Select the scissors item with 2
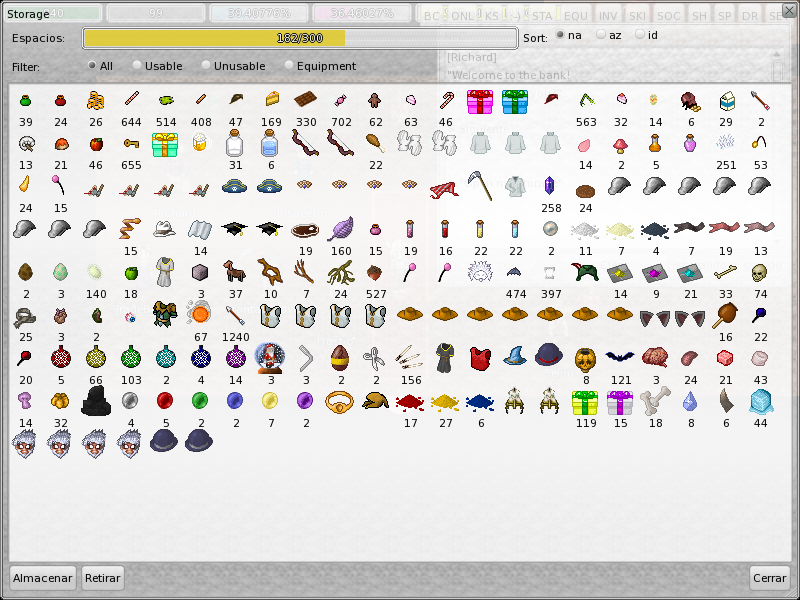Screen dimensions: 800x600 (x=374, y=359)
